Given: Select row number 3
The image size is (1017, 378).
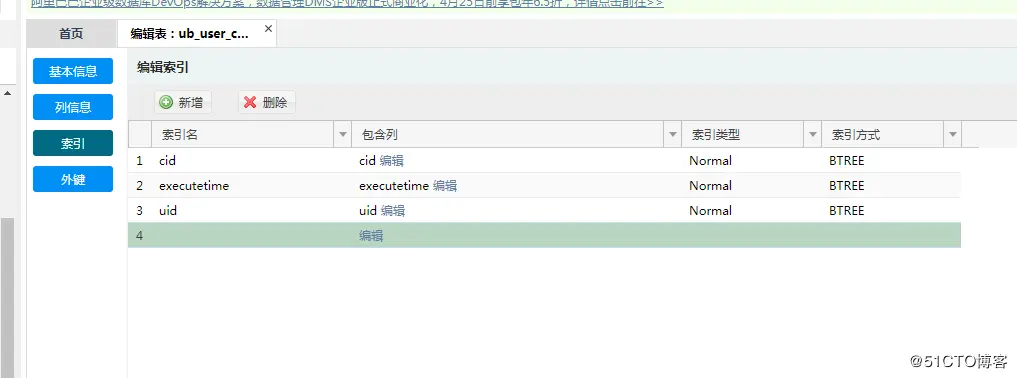Looking at the screenshot, I should click(139, 211).
